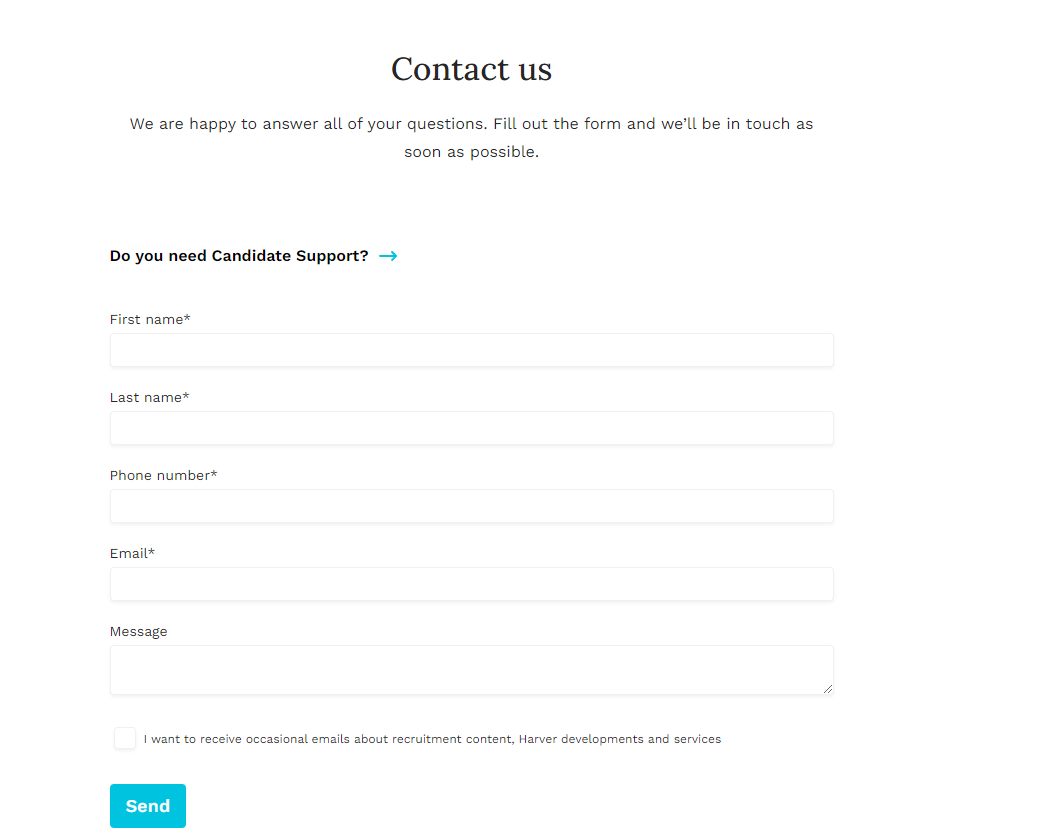Click the Message box resize handle
This screenshot has width=1064, height=836.
827,688
